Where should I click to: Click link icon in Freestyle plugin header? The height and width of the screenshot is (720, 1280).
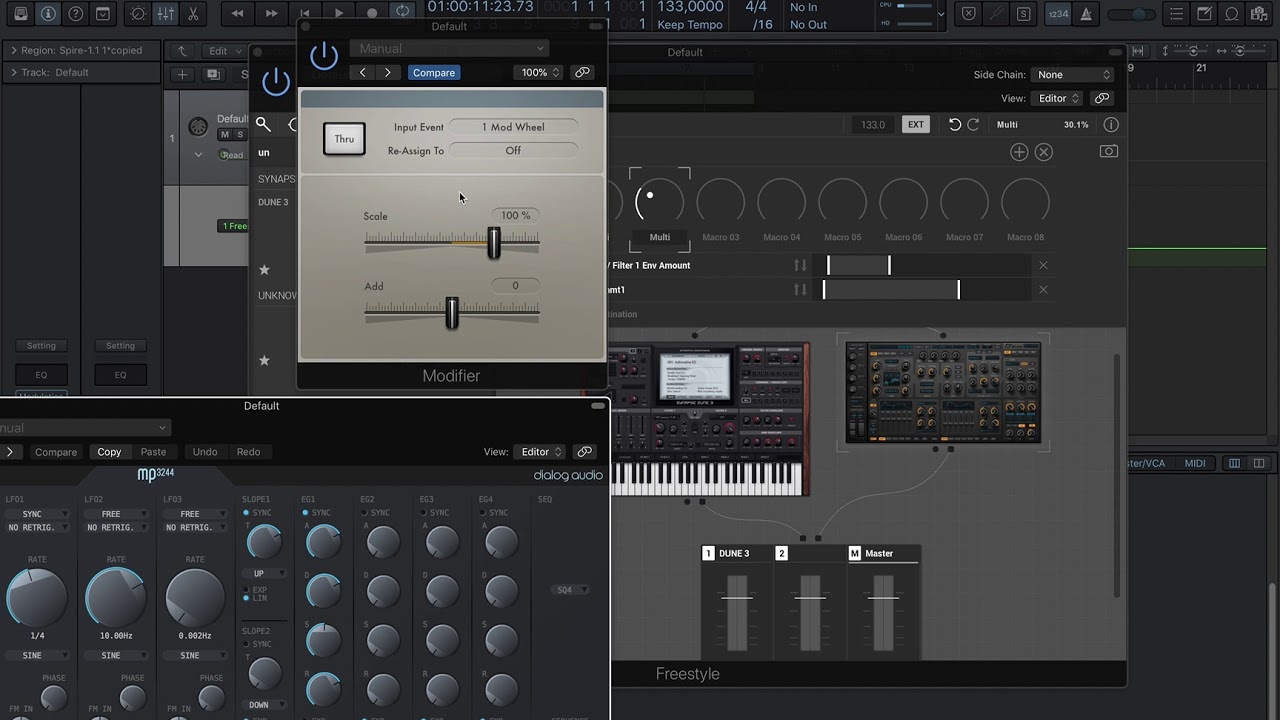(x=1102, y=98)
